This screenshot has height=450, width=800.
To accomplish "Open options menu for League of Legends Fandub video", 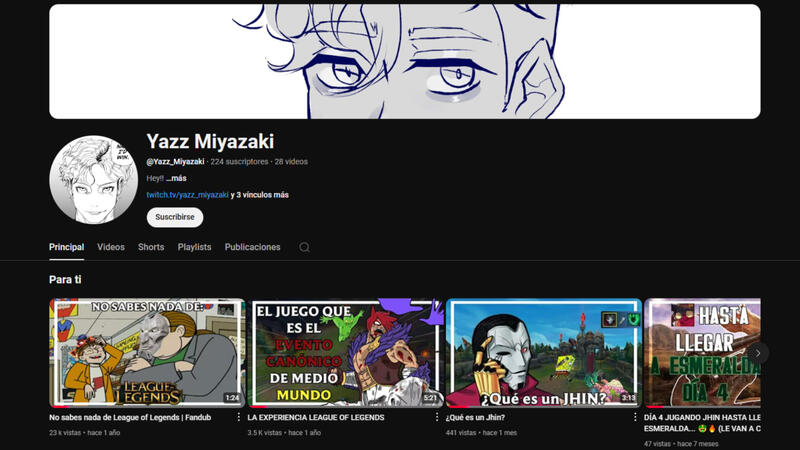I will tap(239, 417).
